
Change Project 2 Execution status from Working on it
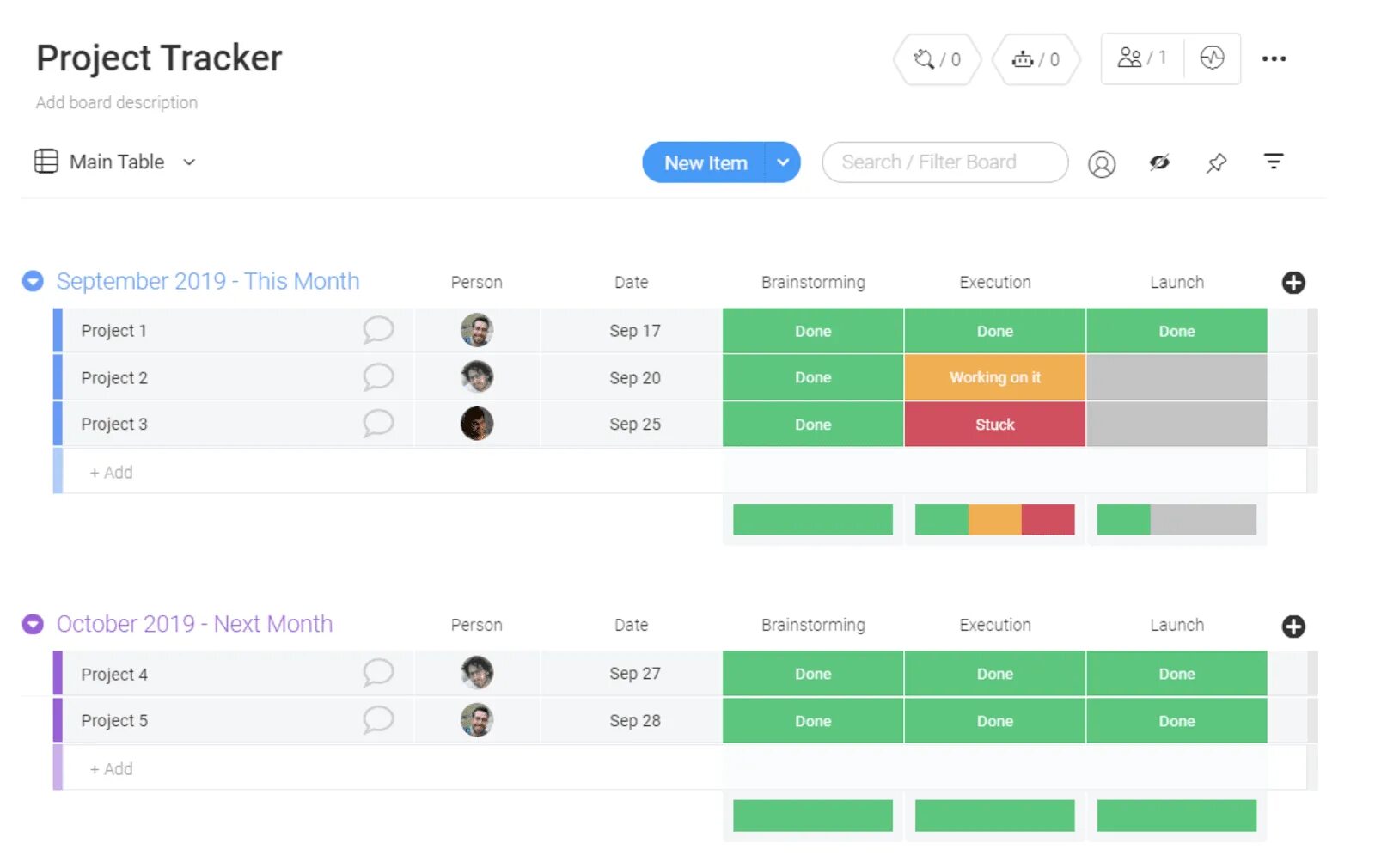point(994,377)
